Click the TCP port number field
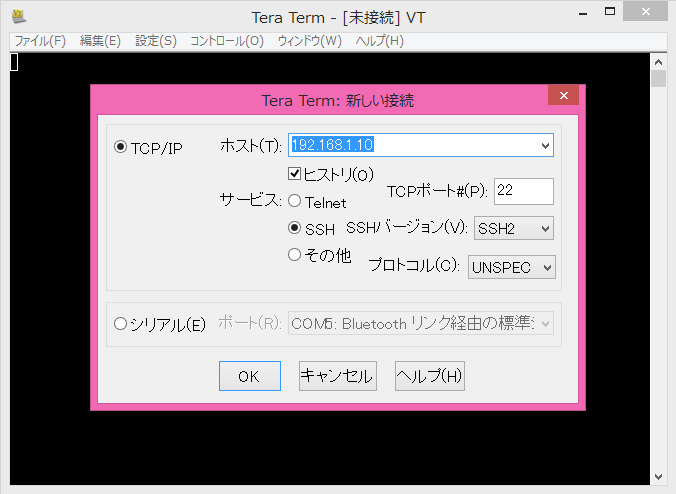This screenshot has height=494, width=676. tap(522, 190)
